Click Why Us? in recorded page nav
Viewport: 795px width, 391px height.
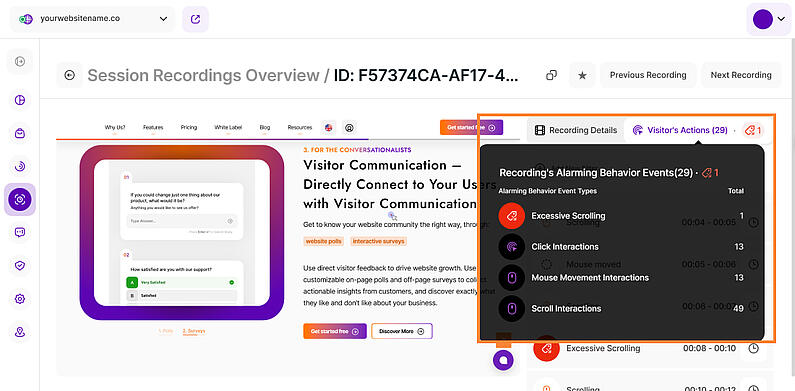tap(115, 127)
